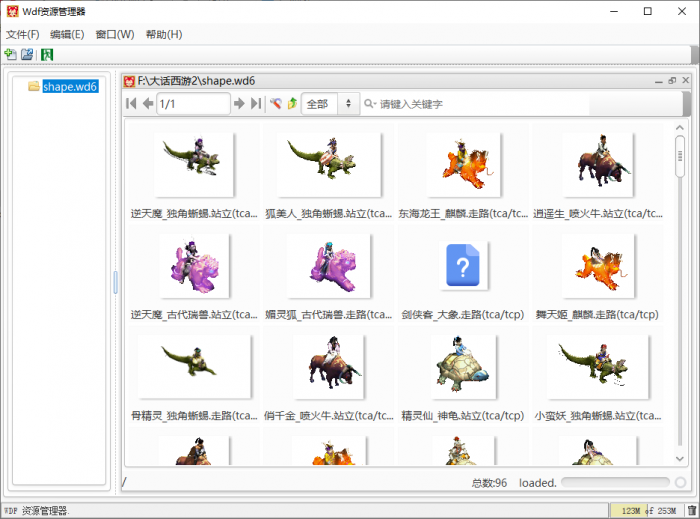Open the 全部 filter dropdown
Viewport: 700px width, 519px height.
330,104
